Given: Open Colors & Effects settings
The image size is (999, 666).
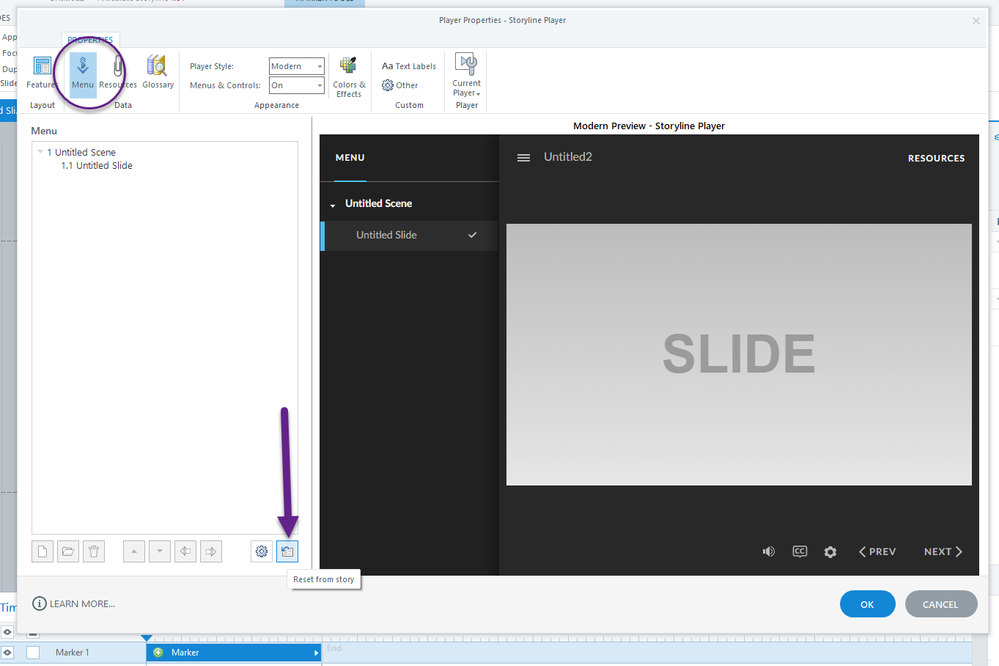Looking at the screenshot, I should click(x=348, y=76).
